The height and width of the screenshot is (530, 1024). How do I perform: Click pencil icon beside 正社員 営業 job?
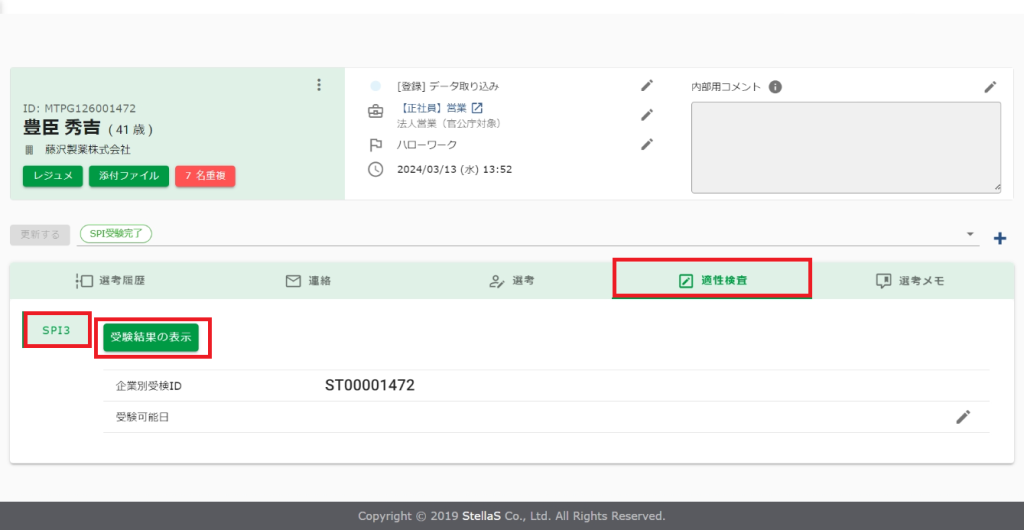(647, 115)
